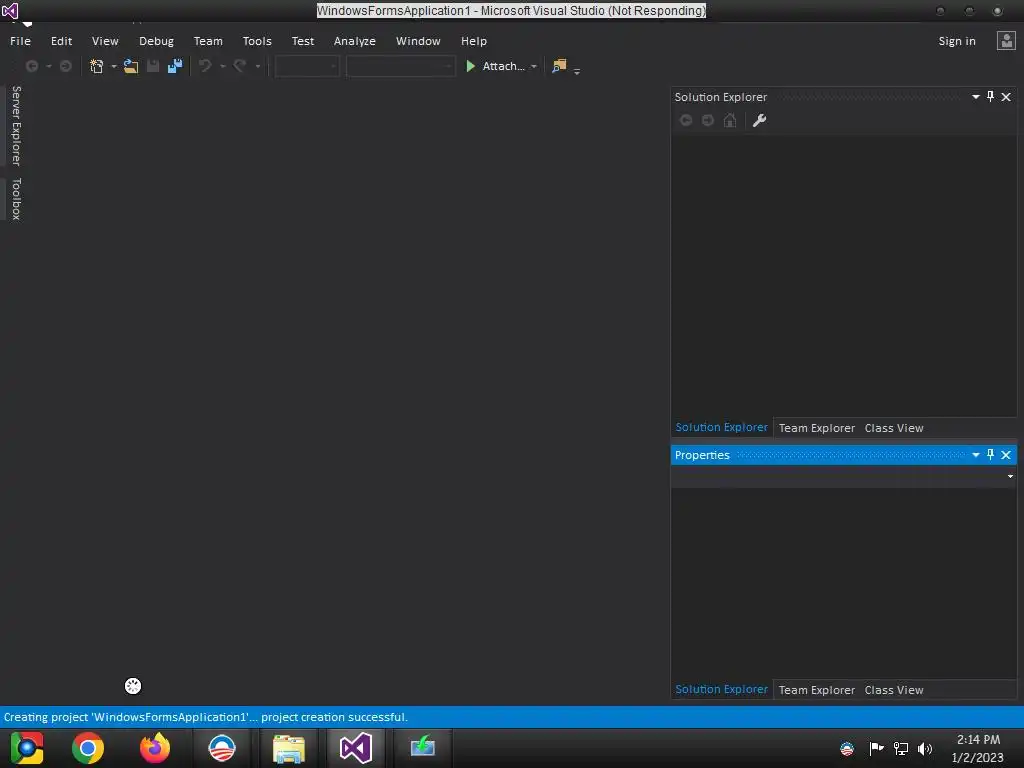Click Chrome icon in the taskbar
The height and width of the screenshot is (768, 1024).
click(x=88, y=748)
